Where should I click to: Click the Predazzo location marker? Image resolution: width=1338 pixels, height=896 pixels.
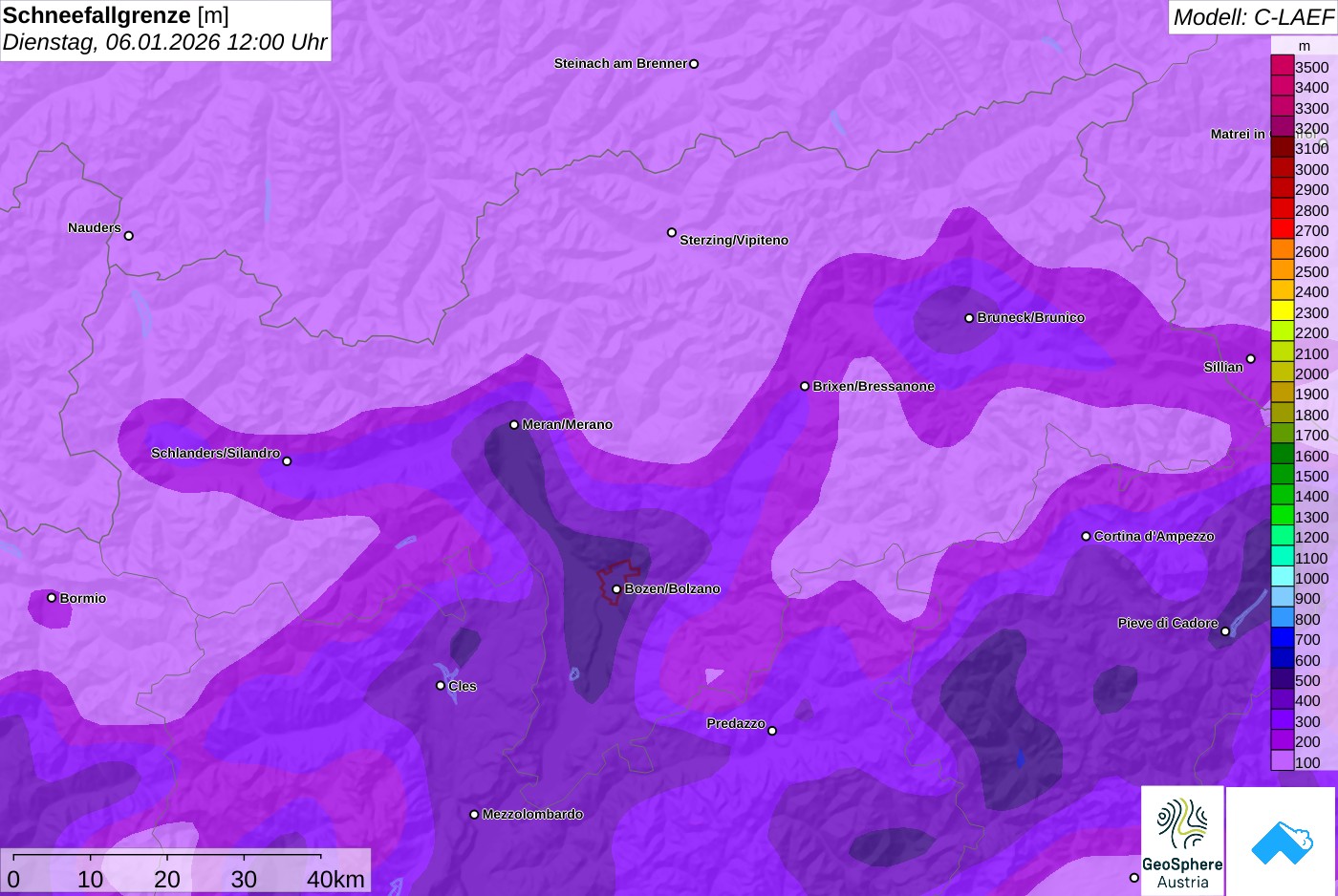[x=772, y=731]
